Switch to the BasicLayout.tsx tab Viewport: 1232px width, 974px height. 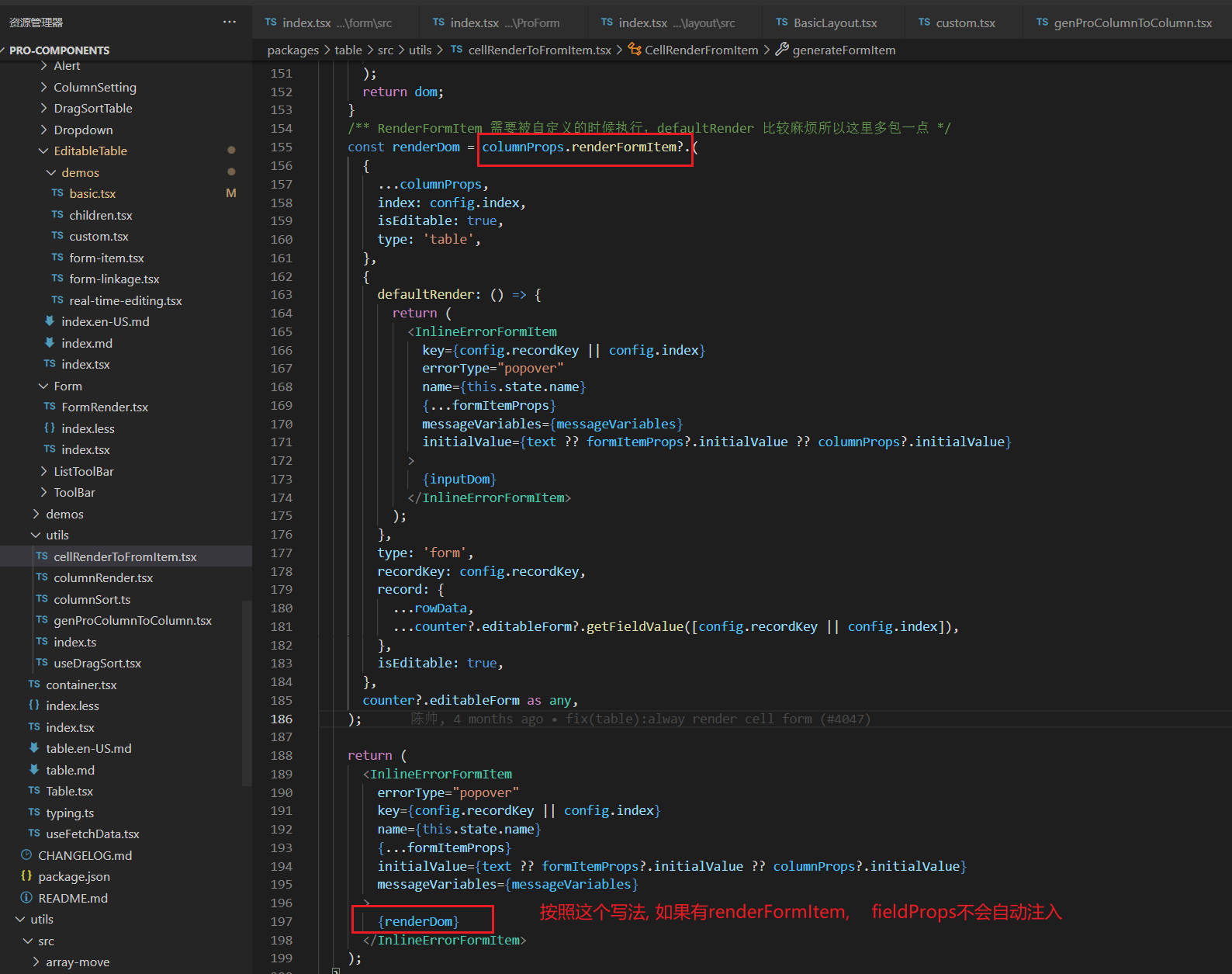(x=835, y=23)
